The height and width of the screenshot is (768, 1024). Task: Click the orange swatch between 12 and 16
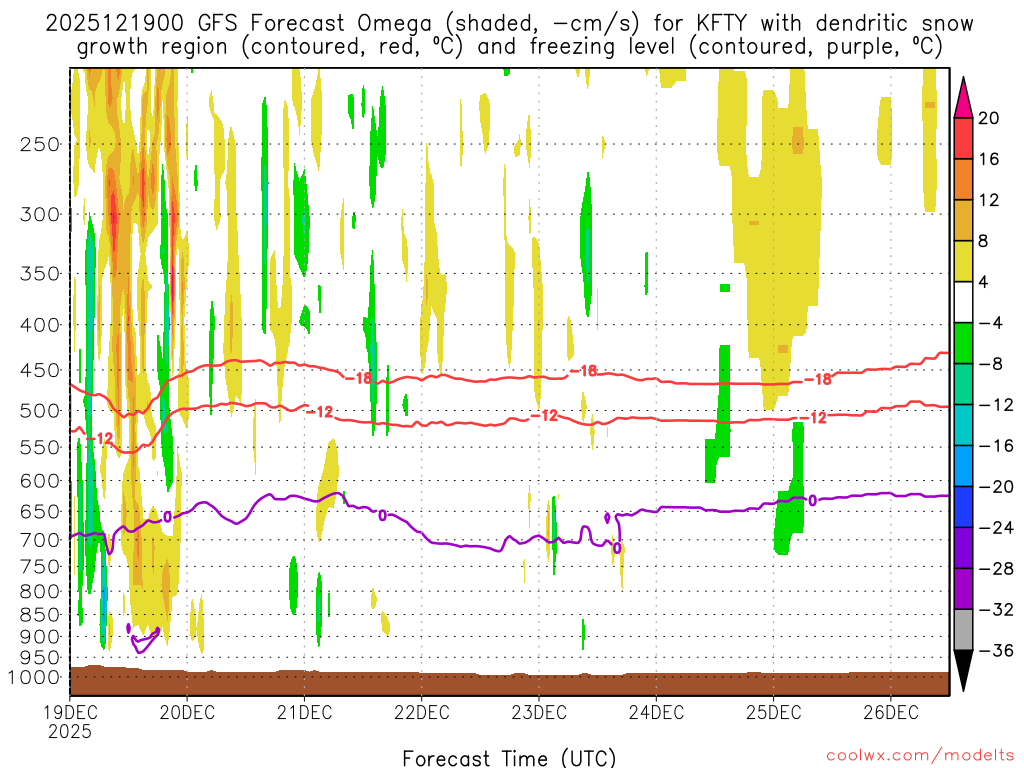pyautogui.click(x=963, y=180)
